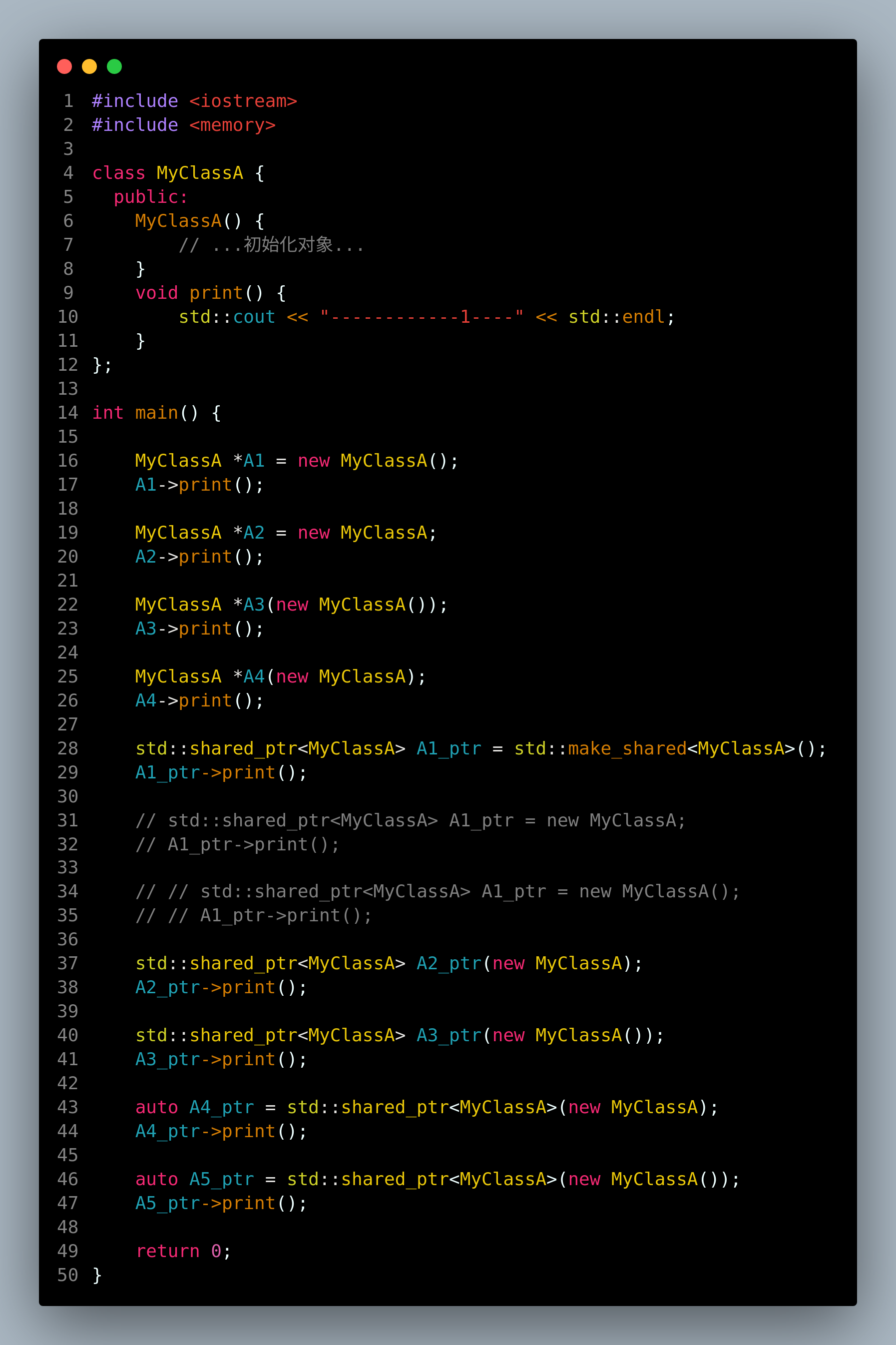Click line number 50

tap(67, 1275)
